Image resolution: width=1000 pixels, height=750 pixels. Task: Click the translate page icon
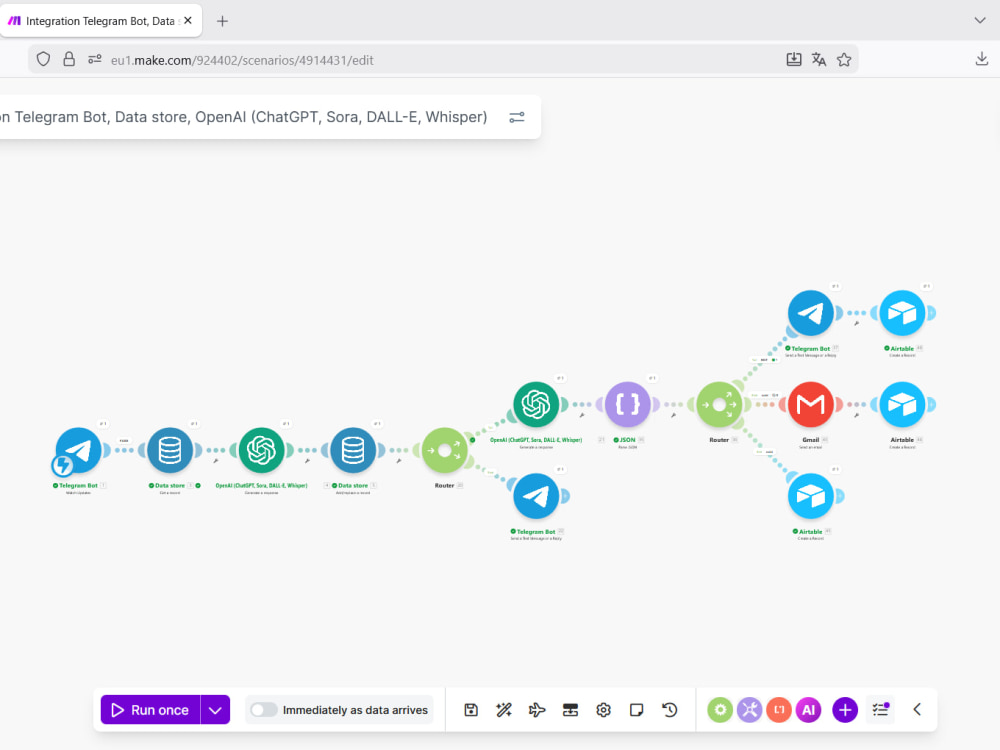point(819,59)
